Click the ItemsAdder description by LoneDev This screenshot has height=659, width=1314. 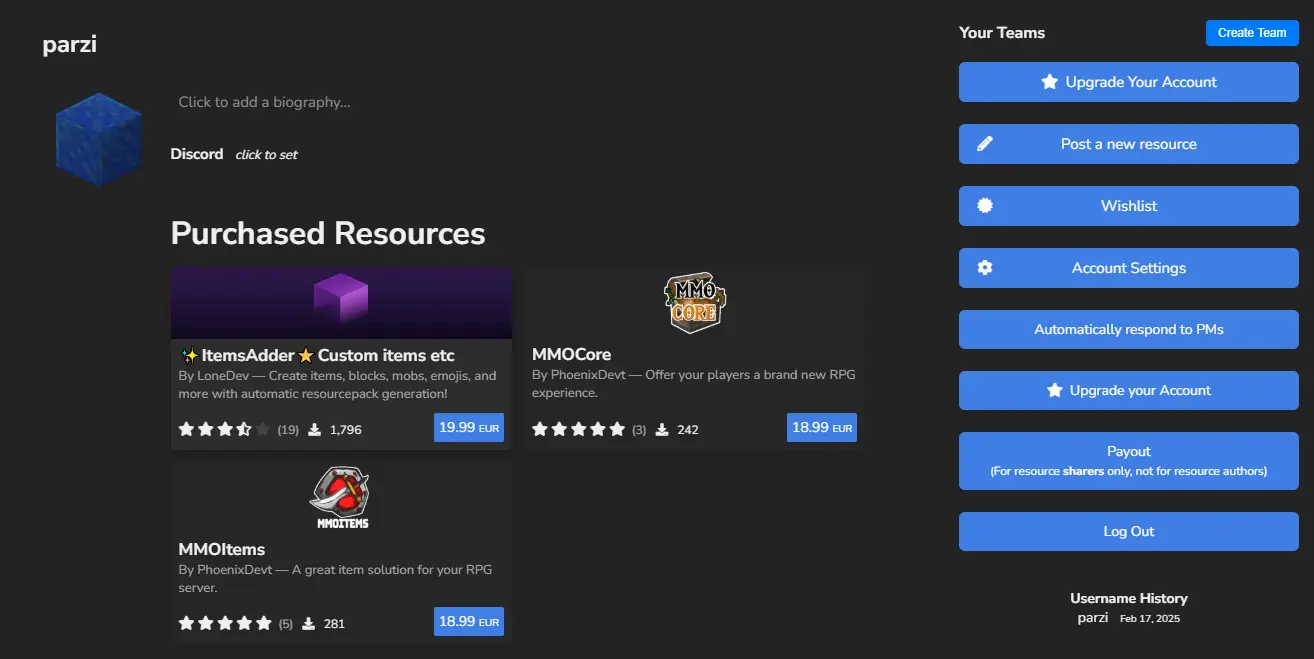[x=337, y=385]
